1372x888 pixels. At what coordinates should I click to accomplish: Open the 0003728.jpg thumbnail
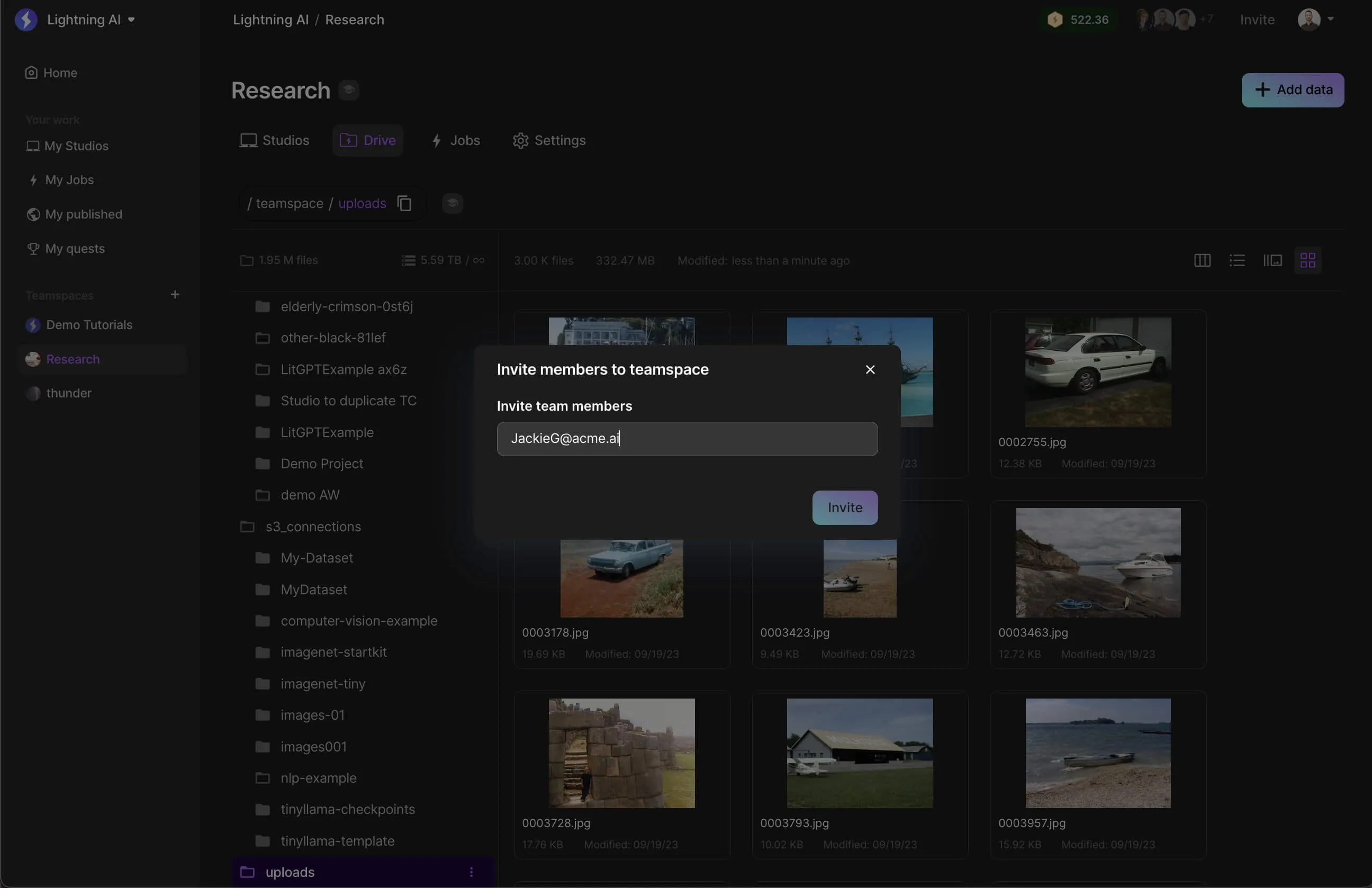[x=621, y=753]
